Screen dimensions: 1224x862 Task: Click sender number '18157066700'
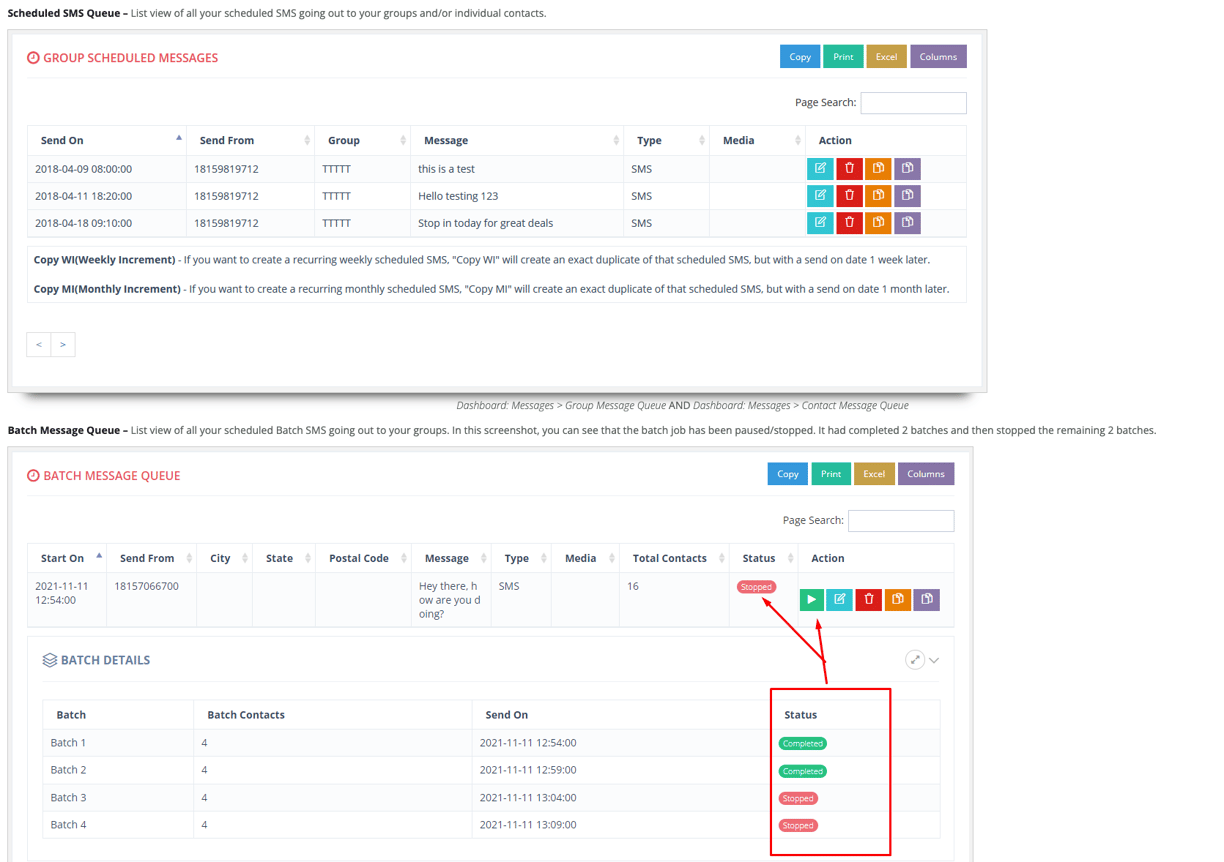point(147,586)
